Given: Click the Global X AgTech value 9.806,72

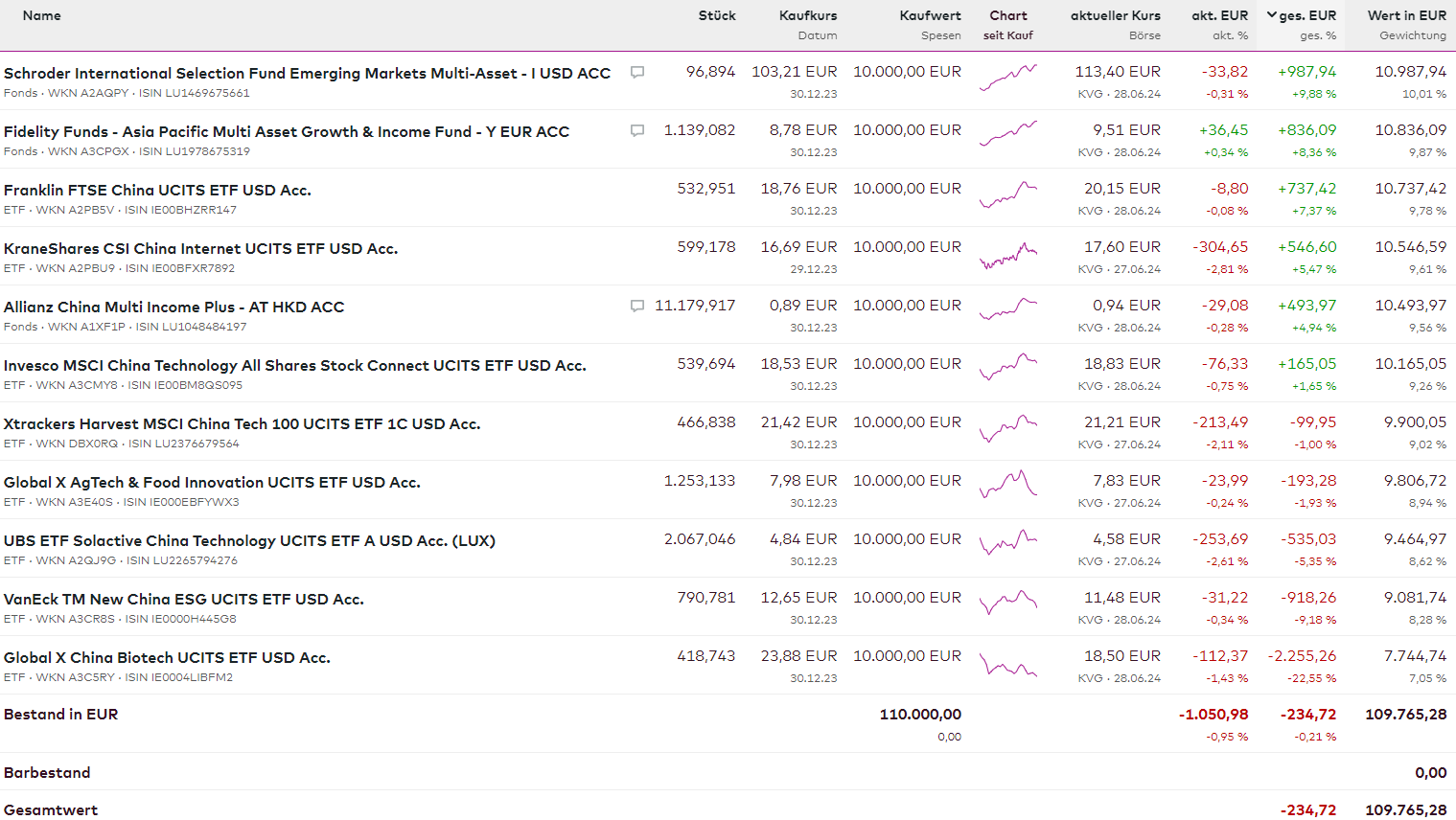Looking at the screenshot, I should click(x=1416, y=481).
